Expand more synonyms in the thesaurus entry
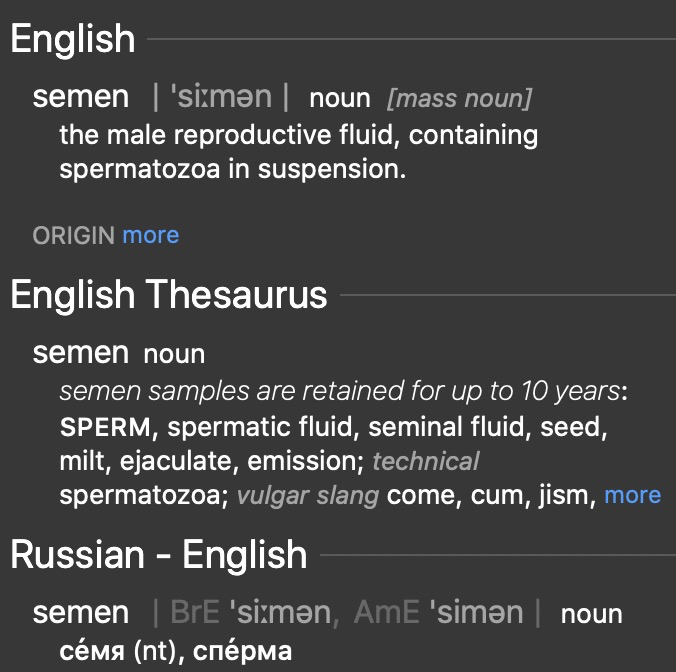This screenshot has width=676, height=672. [632, 495]
